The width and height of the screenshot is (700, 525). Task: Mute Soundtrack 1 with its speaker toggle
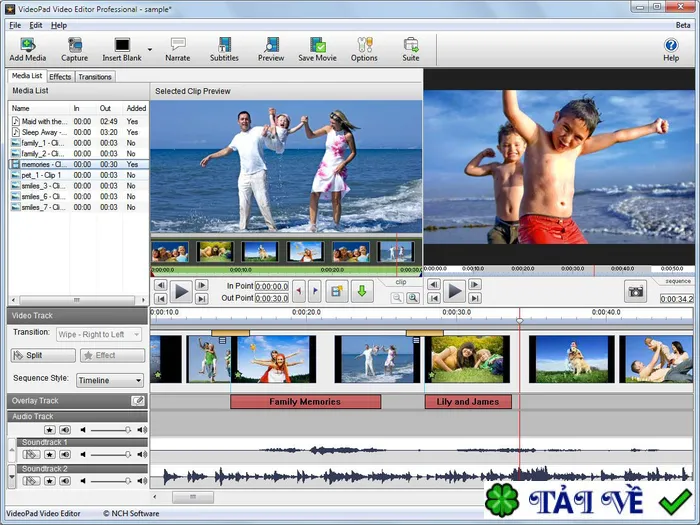[65, 454]
